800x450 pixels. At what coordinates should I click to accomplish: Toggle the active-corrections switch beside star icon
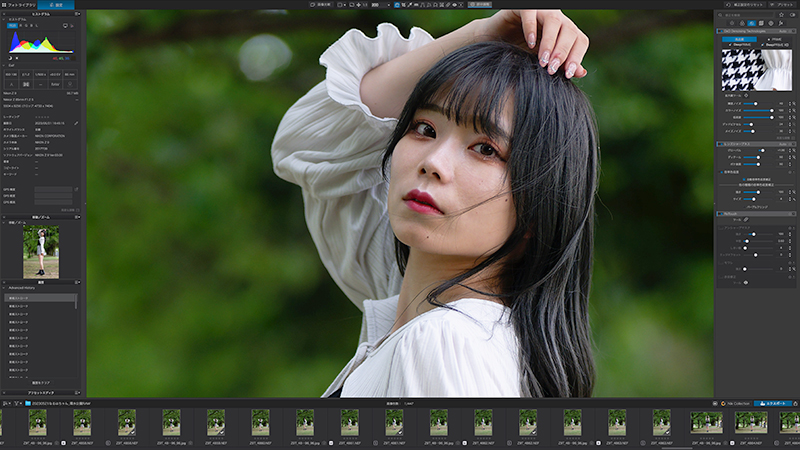(792, 15)
